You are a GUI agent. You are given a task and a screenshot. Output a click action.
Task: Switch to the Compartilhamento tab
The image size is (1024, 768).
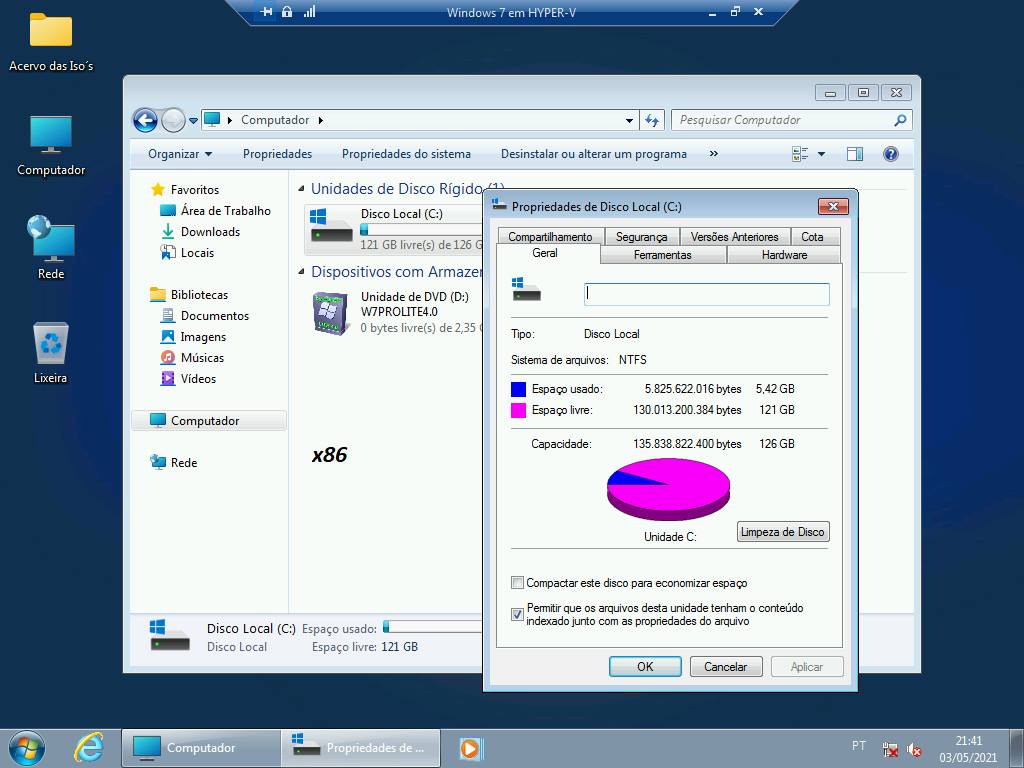(550, 236)
